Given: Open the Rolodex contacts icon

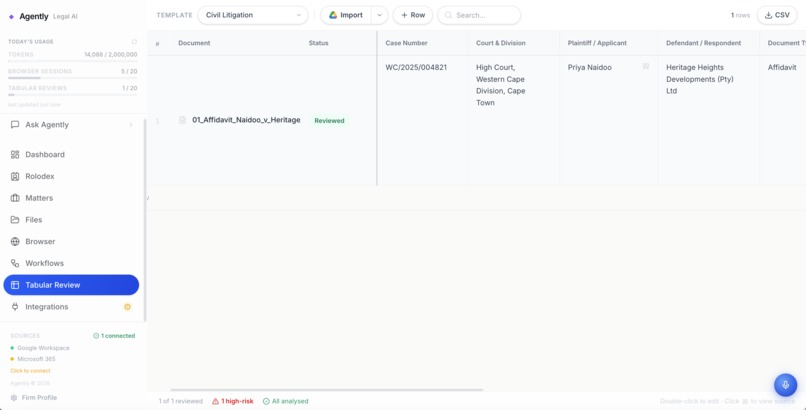Looking at the screenshot, I should point(15,176).
